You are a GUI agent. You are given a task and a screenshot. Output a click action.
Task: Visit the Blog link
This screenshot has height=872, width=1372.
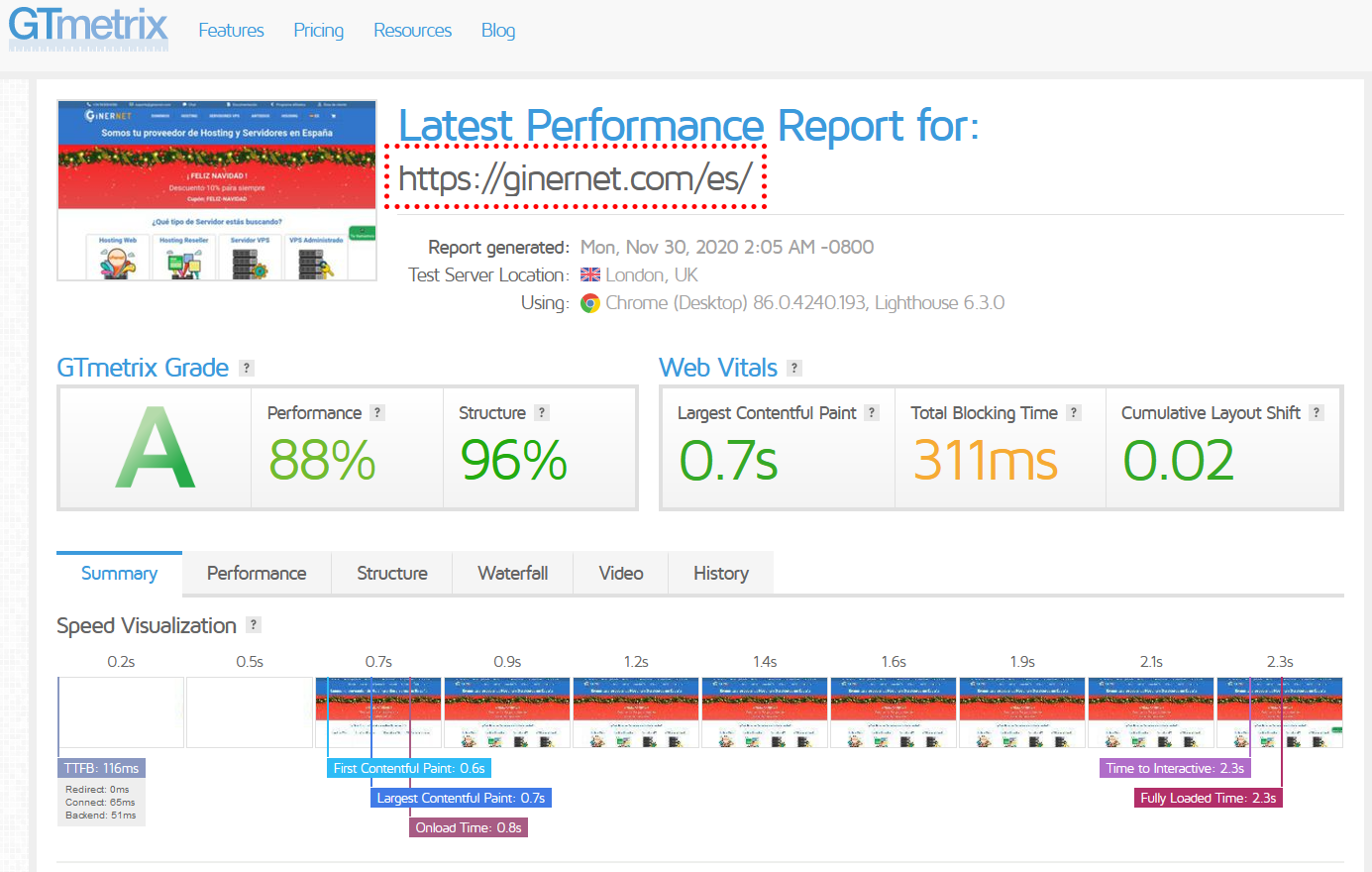[x=498, y=31]
